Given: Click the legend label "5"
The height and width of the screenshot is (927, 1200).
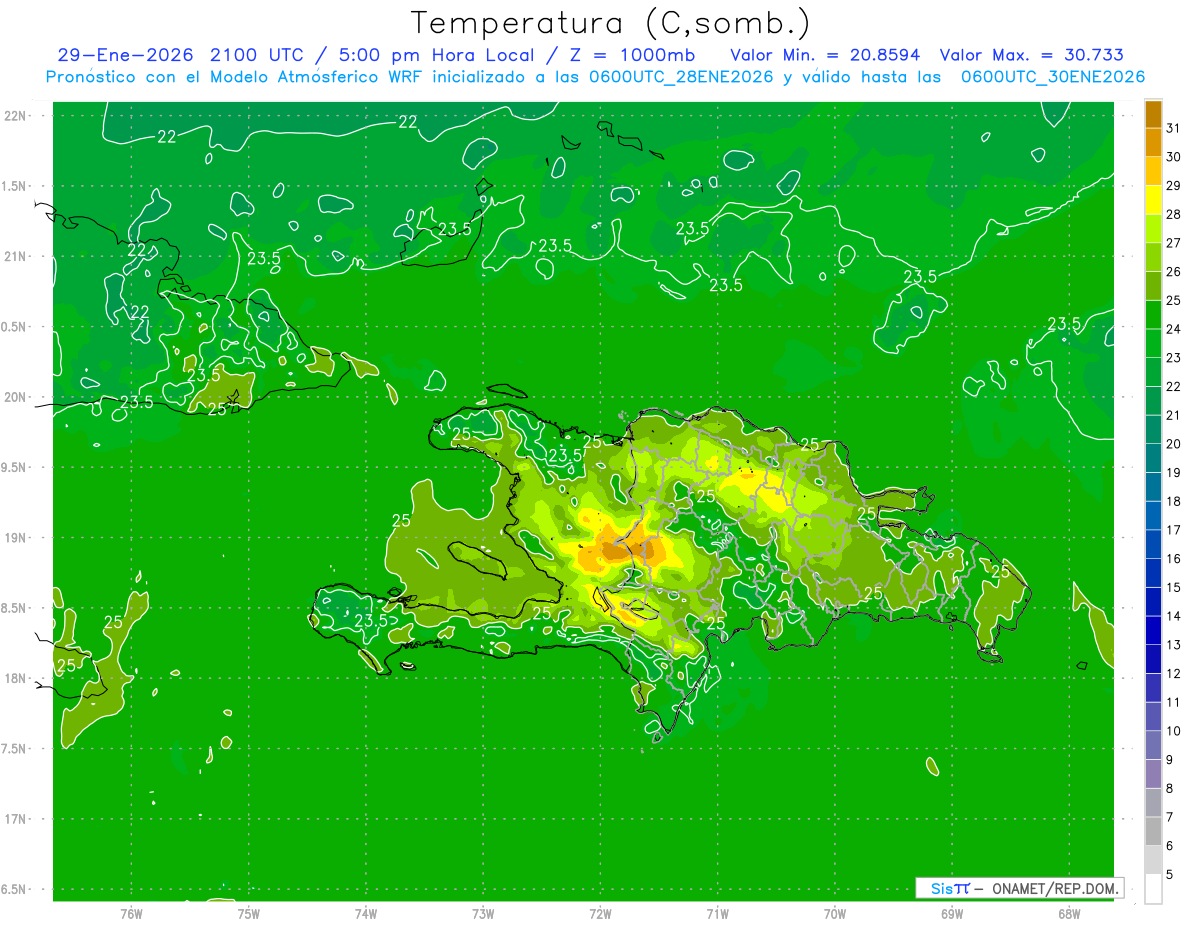Looking at the screenshot, I should tap(1169, 875).
